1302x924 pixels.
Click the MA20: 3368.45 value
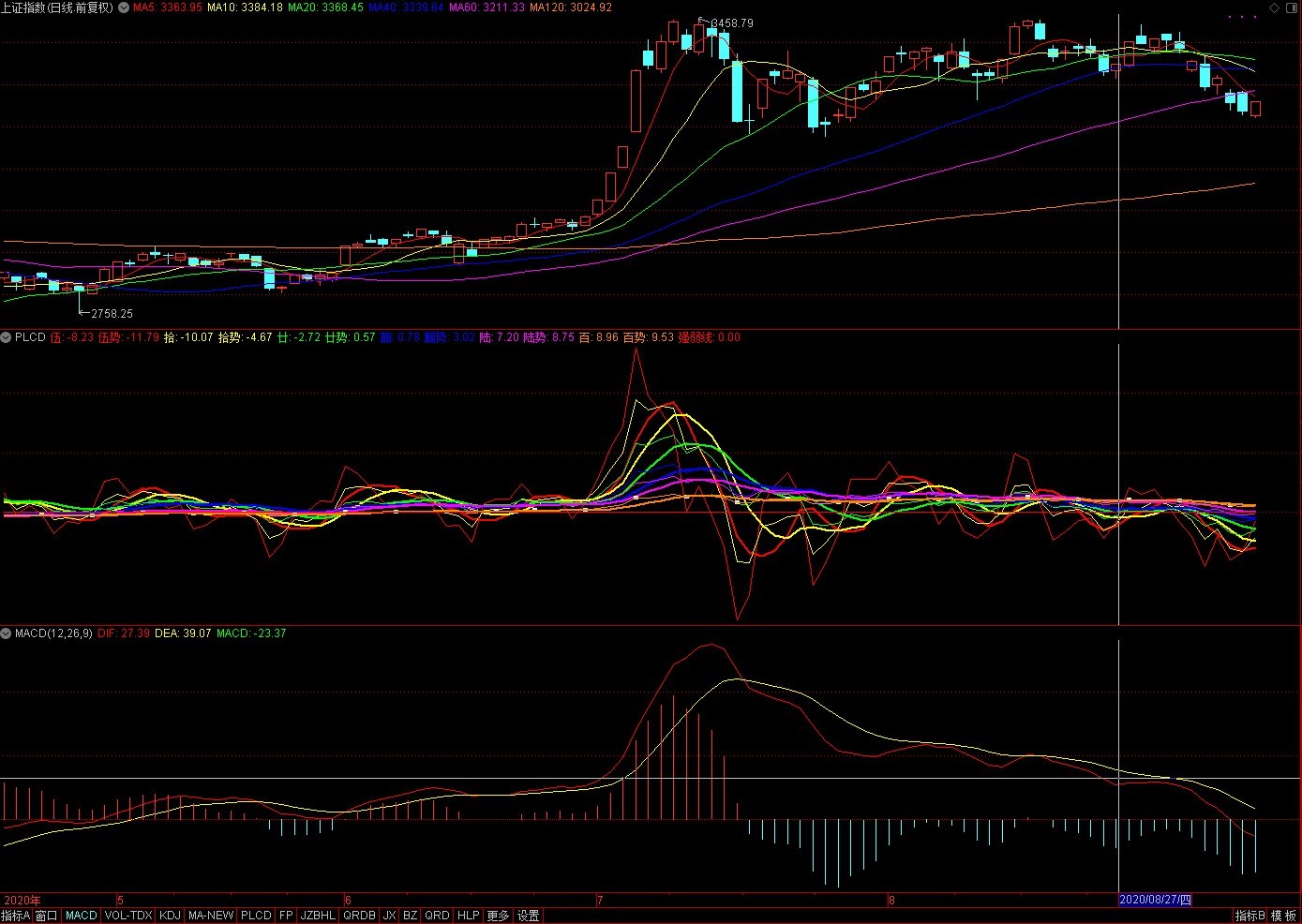[325, 7]
